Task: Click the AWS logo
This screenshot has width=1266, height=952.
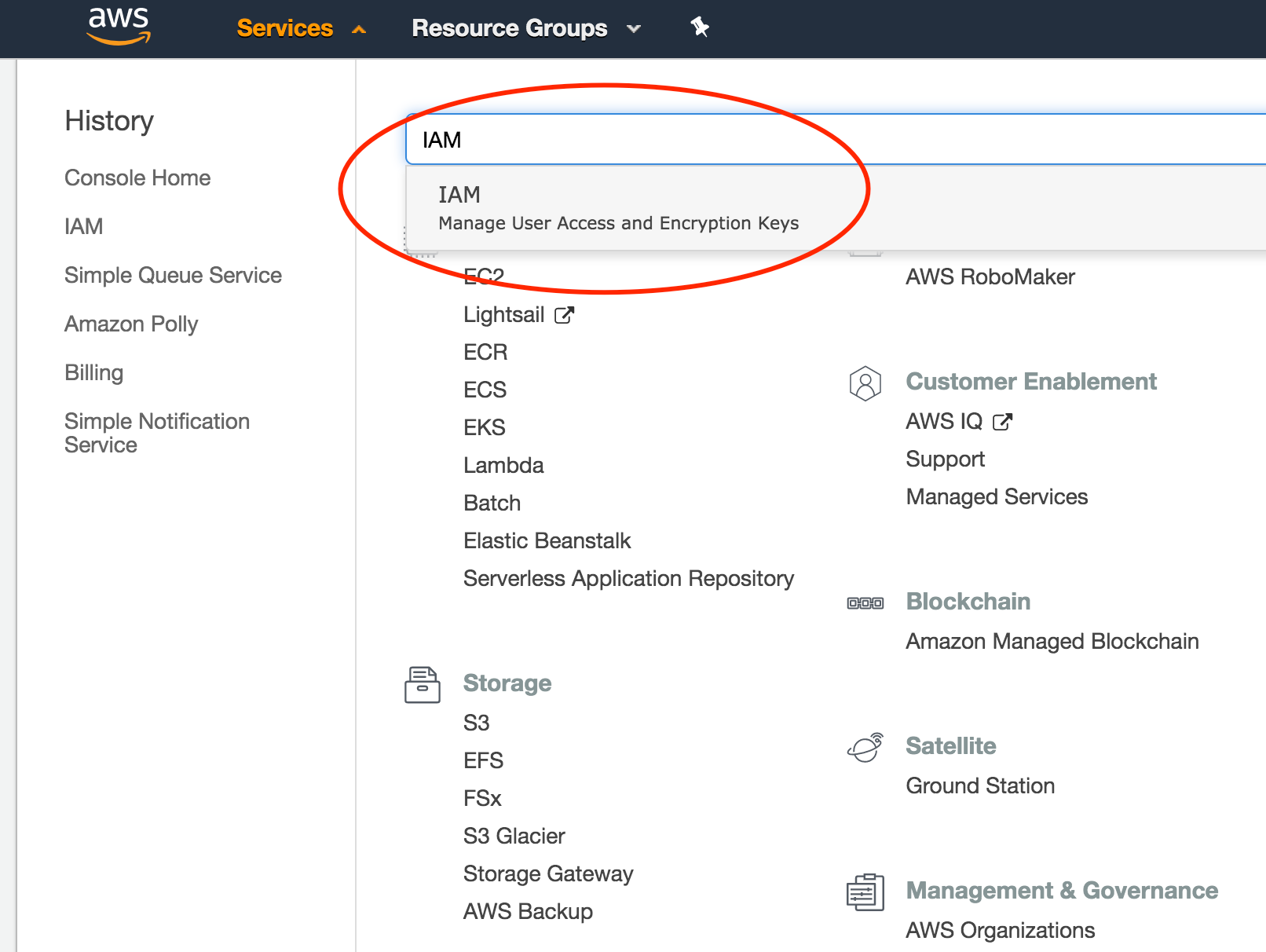Action: (119, 26)
